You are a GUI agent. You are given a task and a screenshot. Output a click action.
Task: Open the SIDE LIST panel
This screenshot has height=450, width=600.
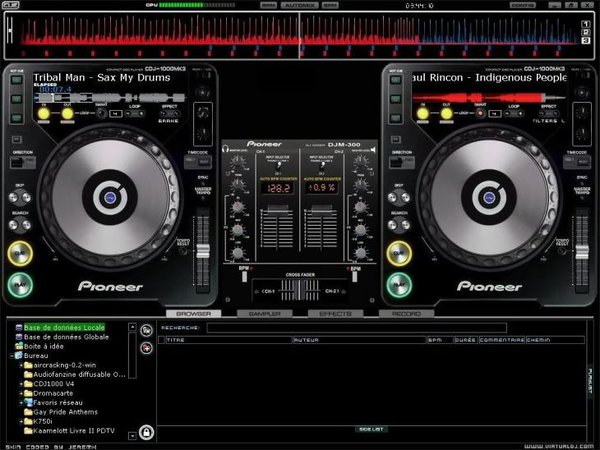(371, 429)
